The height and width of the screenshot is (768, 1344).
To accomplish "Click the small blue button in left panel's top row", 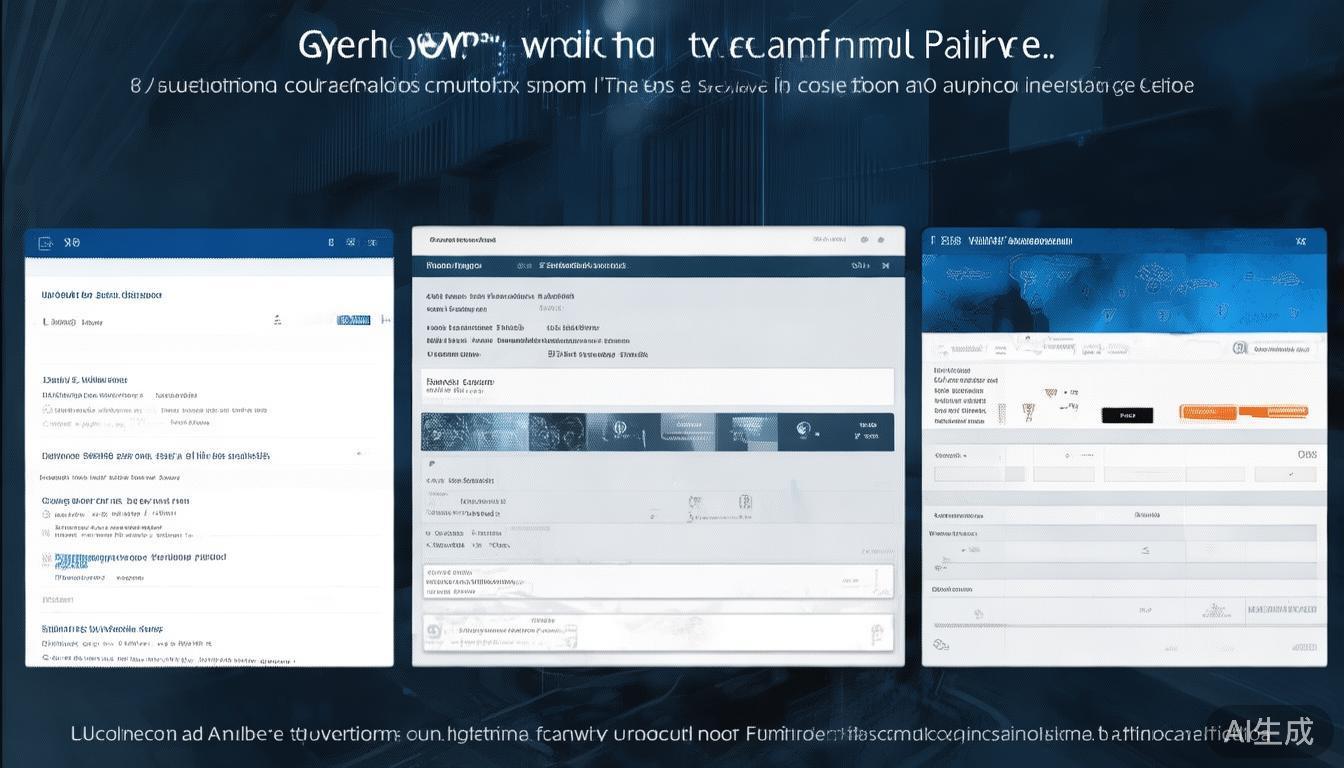I will [354, 320].
